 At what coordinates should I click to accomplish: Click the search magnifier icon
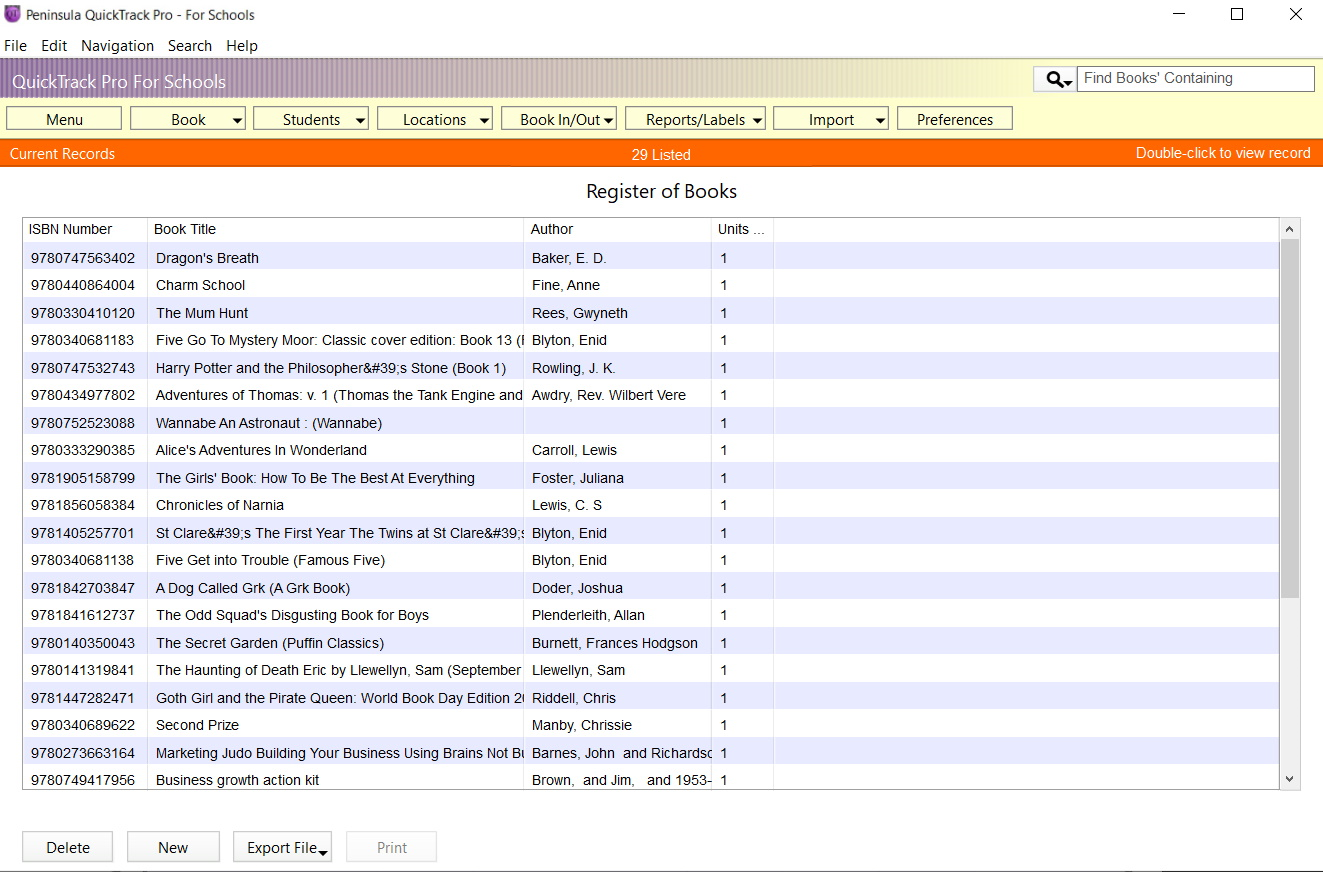click(x=1054, y=79)
